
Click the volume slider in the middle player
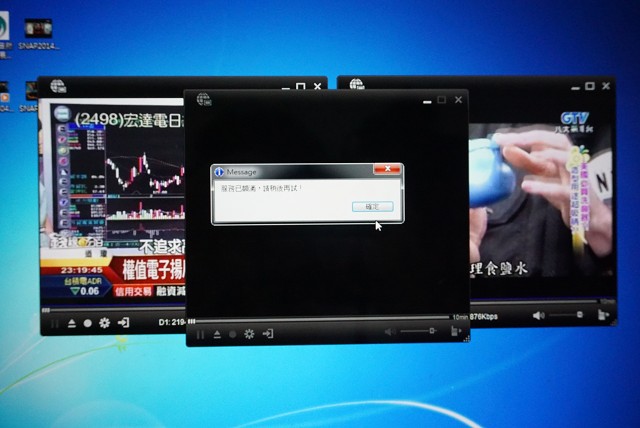click(x=418, y=331)
